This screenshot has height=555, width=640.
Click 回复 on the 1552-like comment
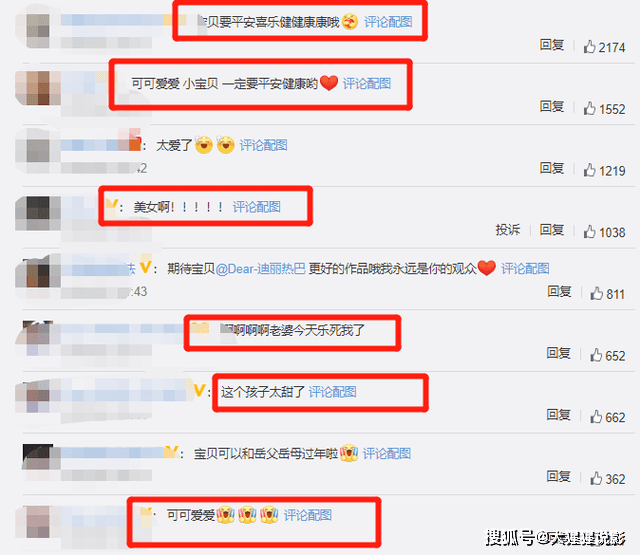[x=552, y=107]
